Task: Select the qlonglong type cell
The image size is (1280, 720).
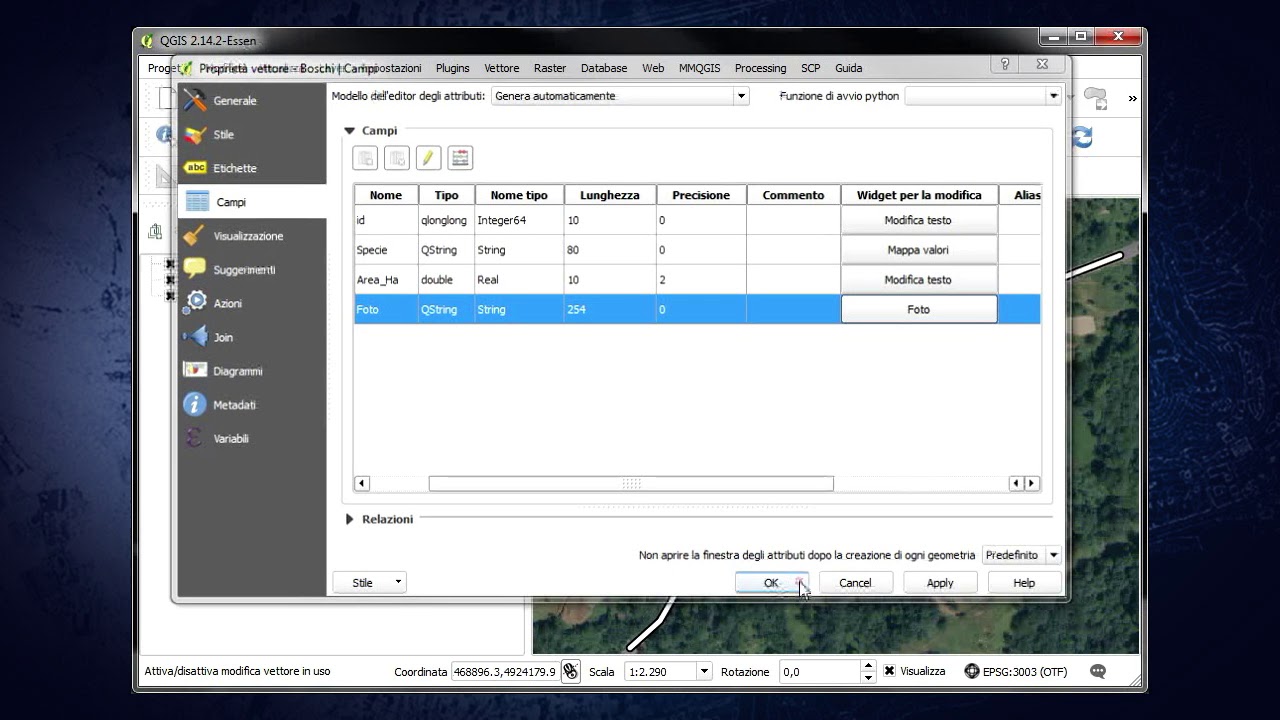Action: [446, 220]
